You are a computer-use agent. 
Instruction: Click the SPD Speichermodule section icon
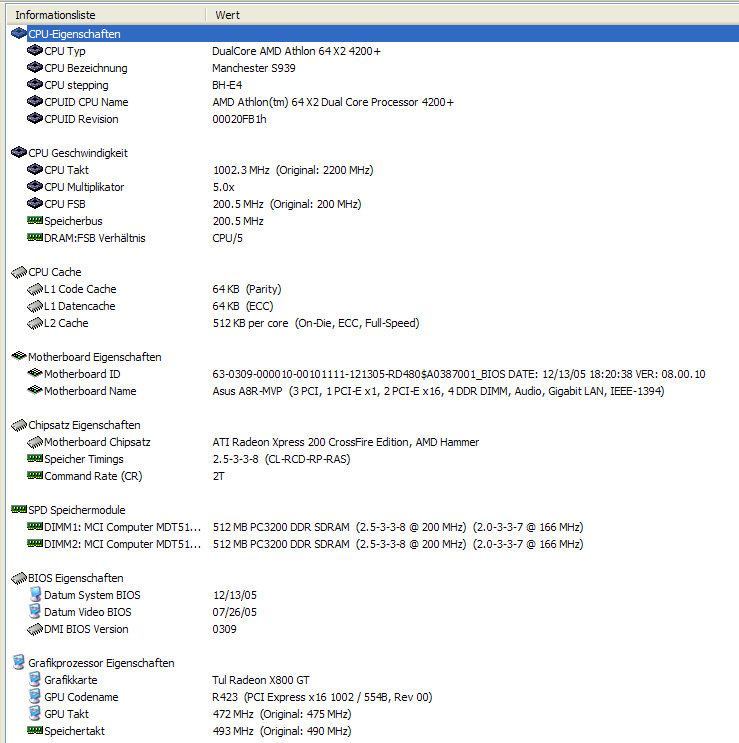point(19,509)
